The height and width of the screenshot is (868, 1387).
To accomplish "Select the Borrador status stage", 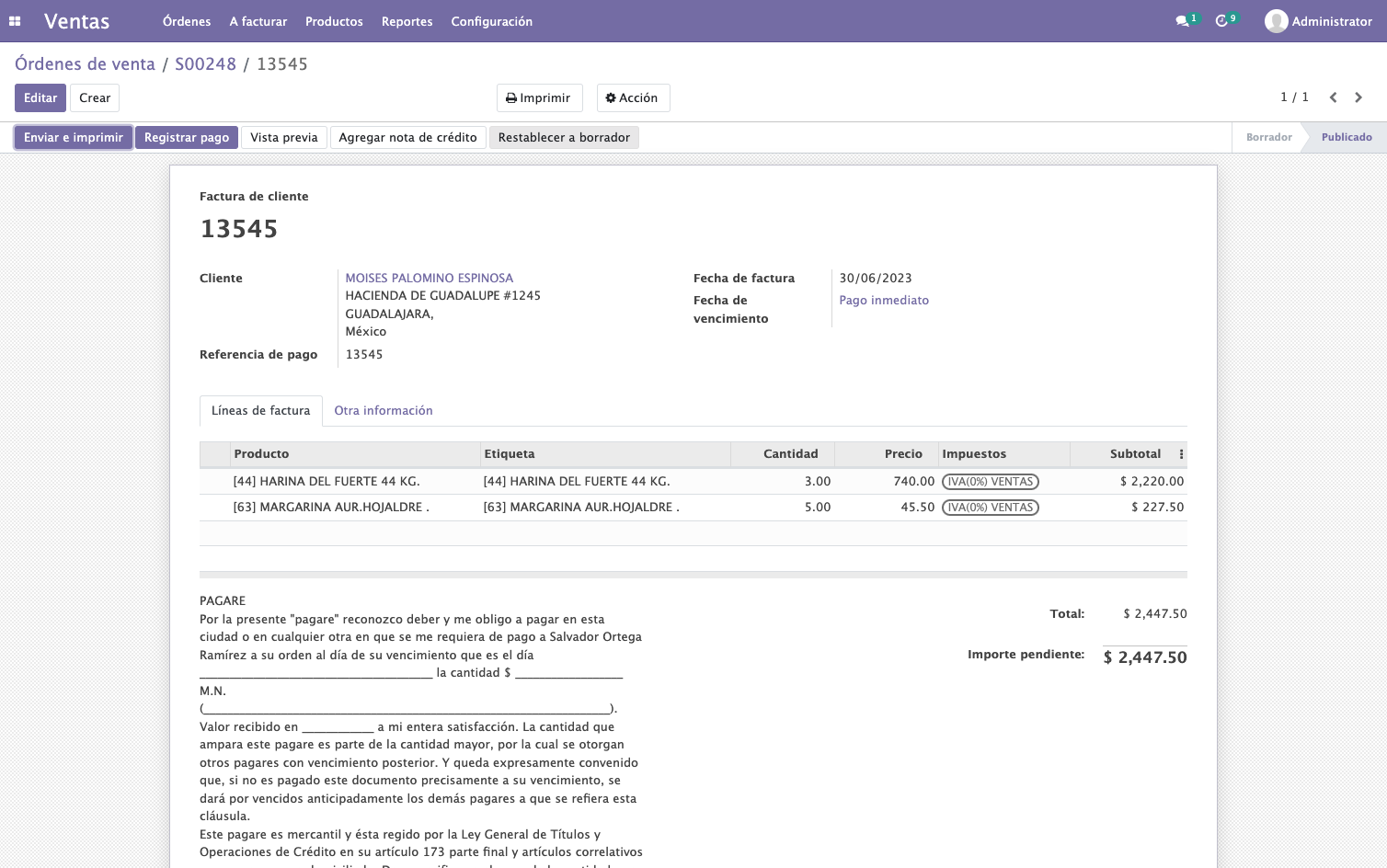I will pos(1269,138).
